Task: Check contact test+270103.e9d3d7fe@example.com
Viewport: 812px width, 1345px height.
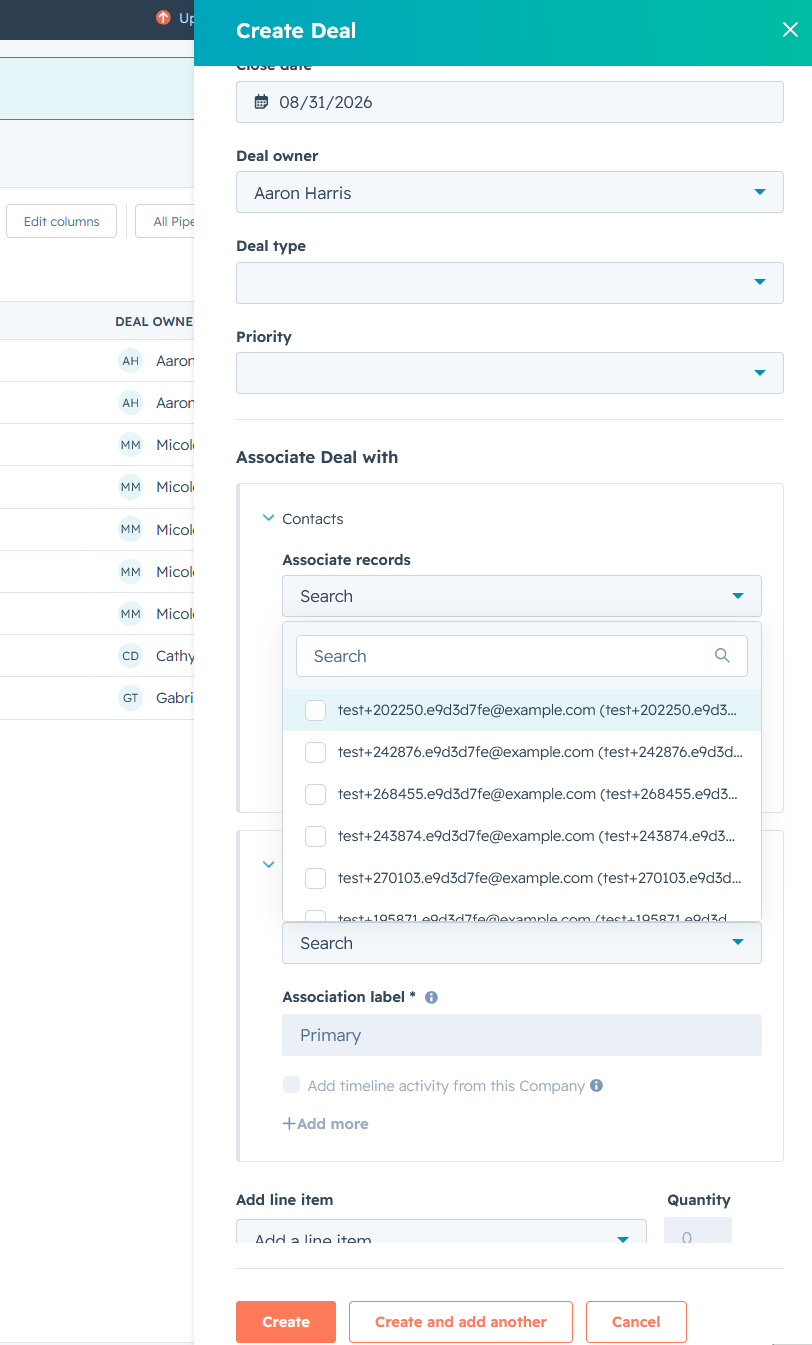Action: tap(315, 878)
